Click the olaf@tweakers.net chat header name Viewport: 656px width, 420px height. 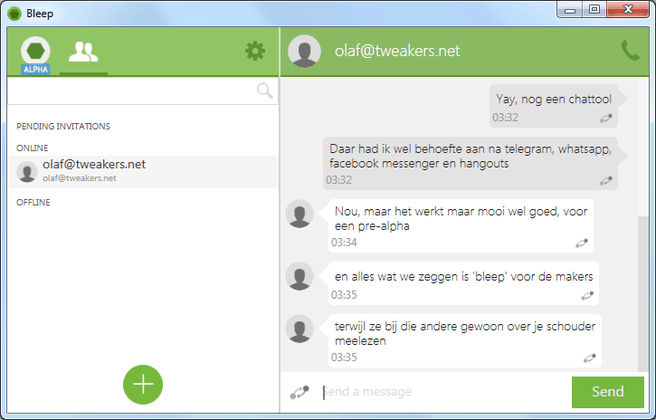(x=397, y=51)
